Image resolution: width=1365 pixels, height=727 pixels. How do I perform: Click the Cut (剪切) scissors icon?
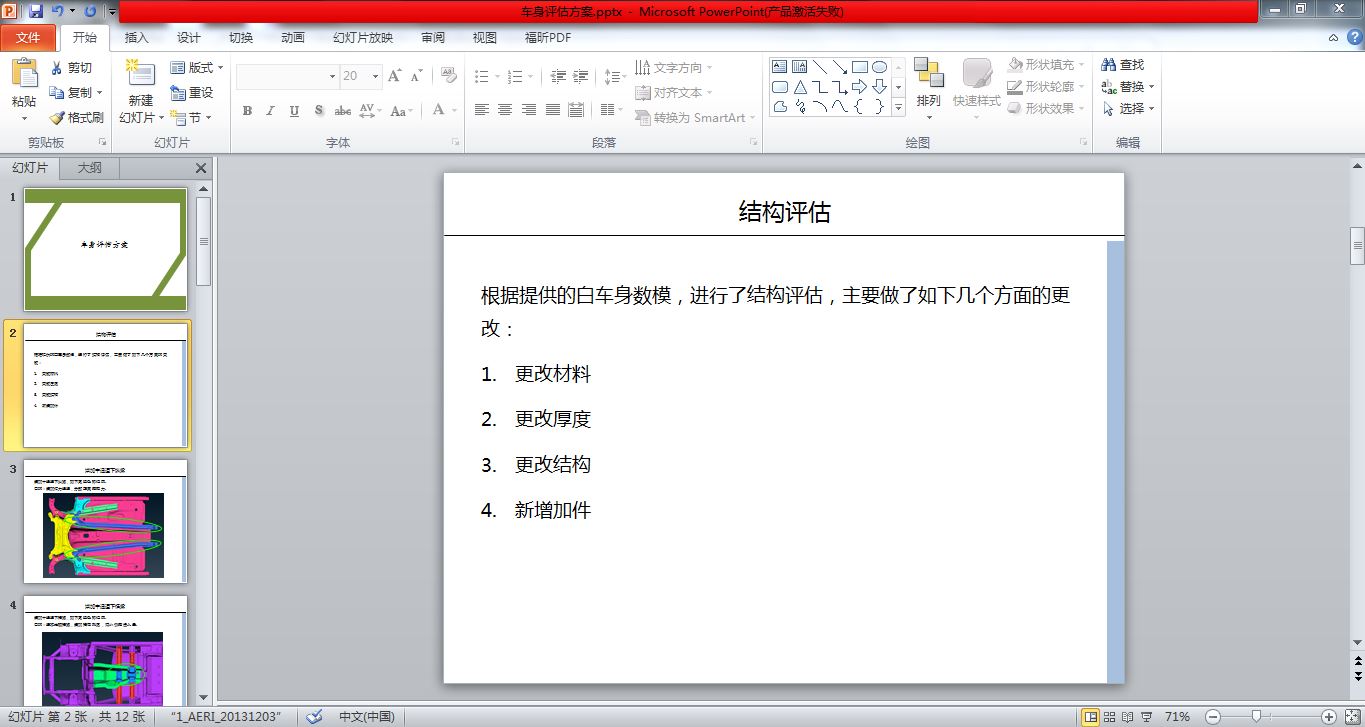coord(57,68)
